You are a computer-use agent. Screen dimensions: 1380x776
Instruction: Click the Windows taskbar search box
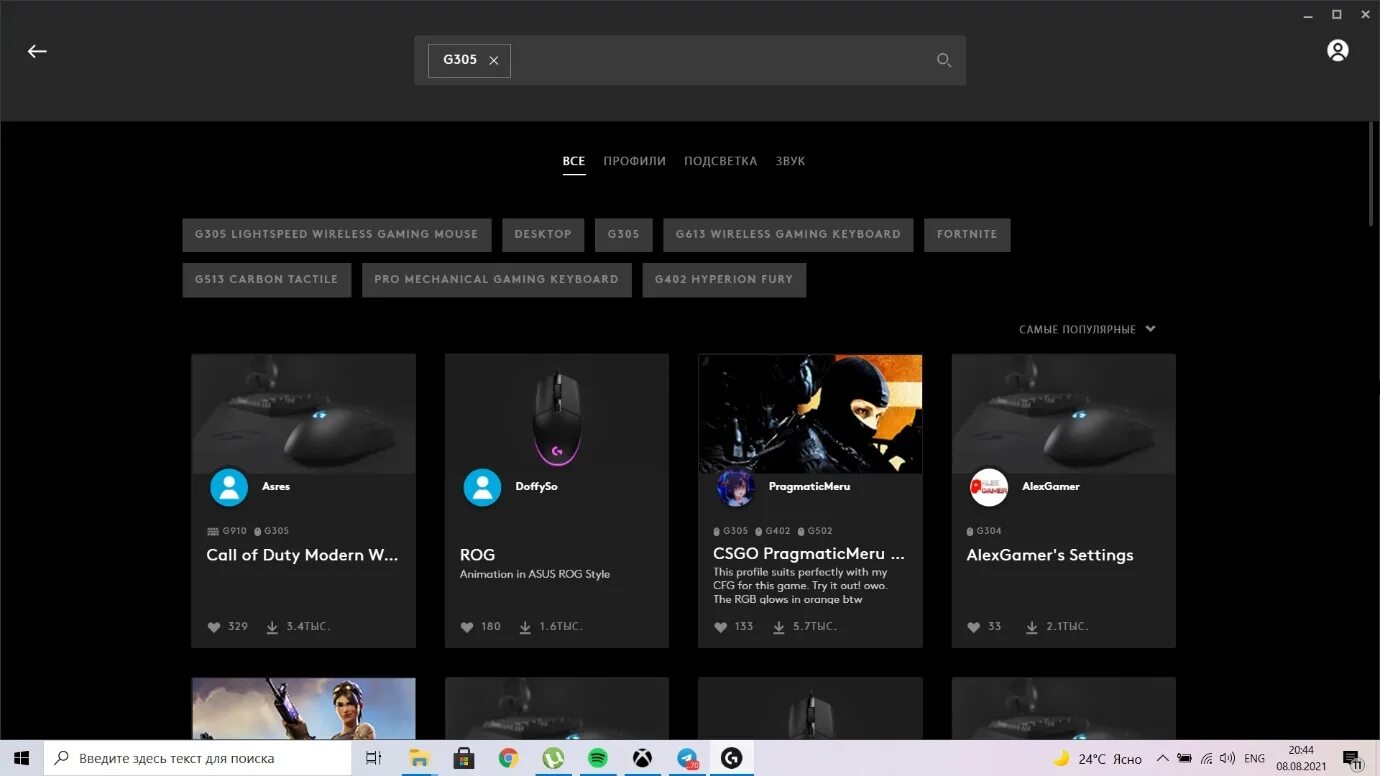[198, 758]
